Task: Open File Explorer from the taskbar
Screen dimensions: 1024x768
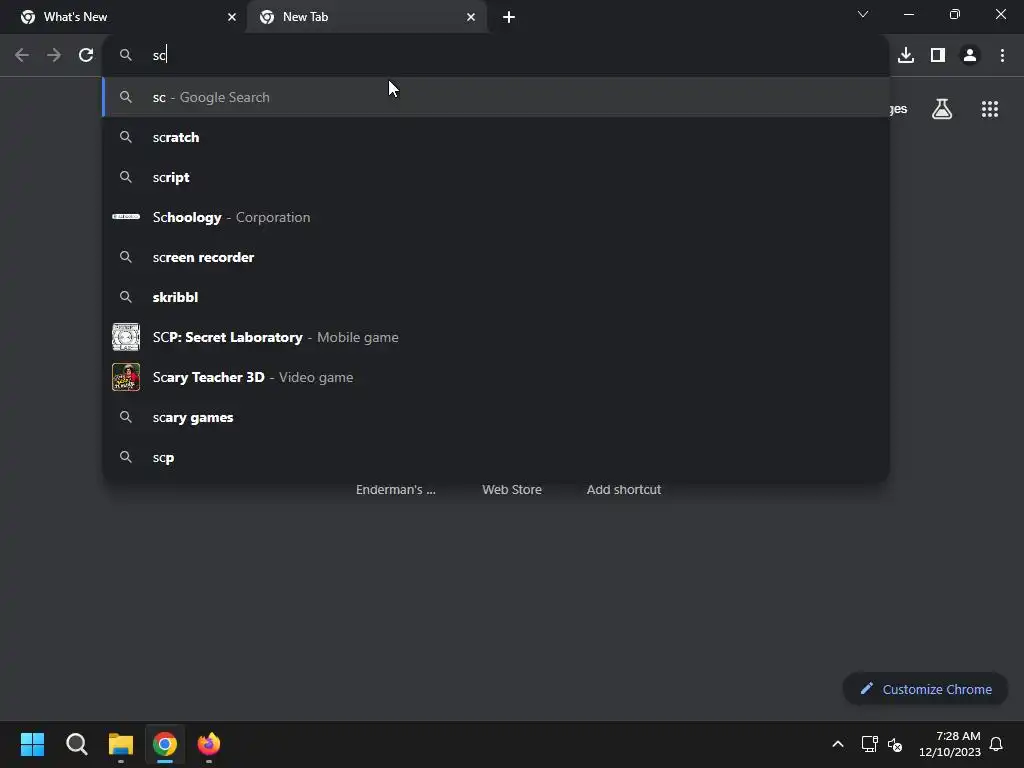Action: tap(121, 744)
